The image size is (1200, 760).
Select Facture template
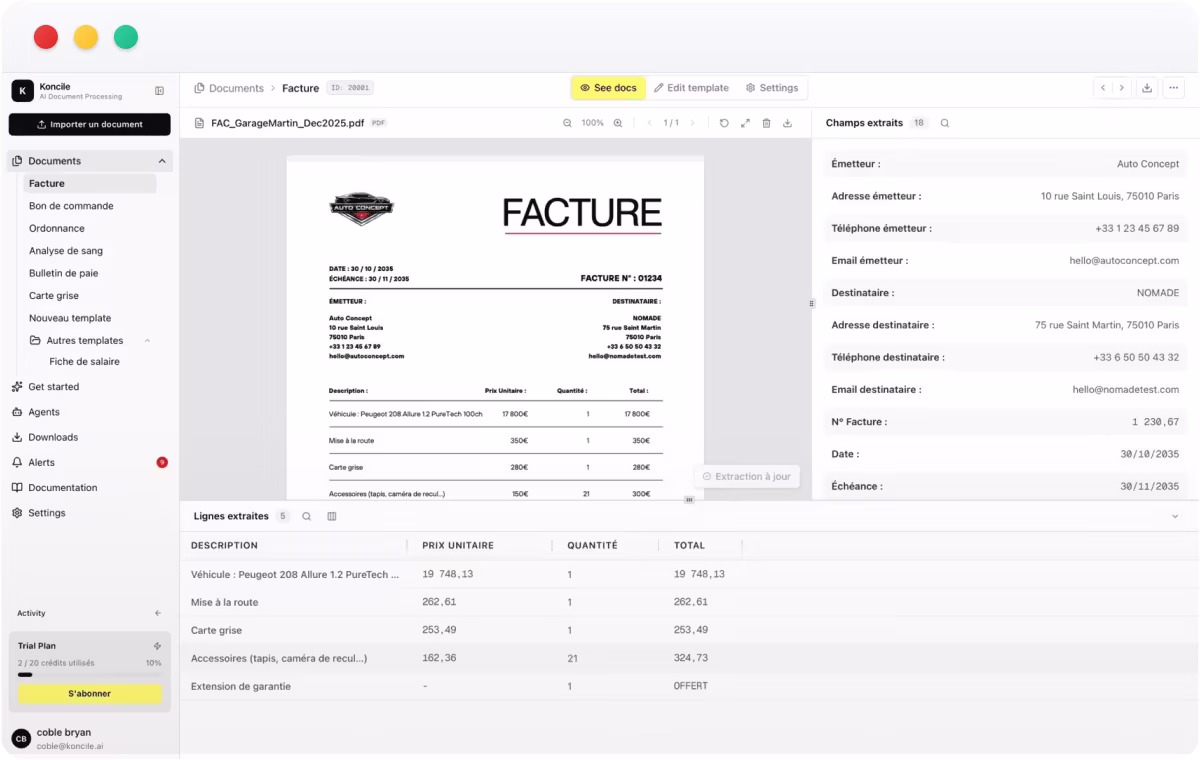(90, 184)
